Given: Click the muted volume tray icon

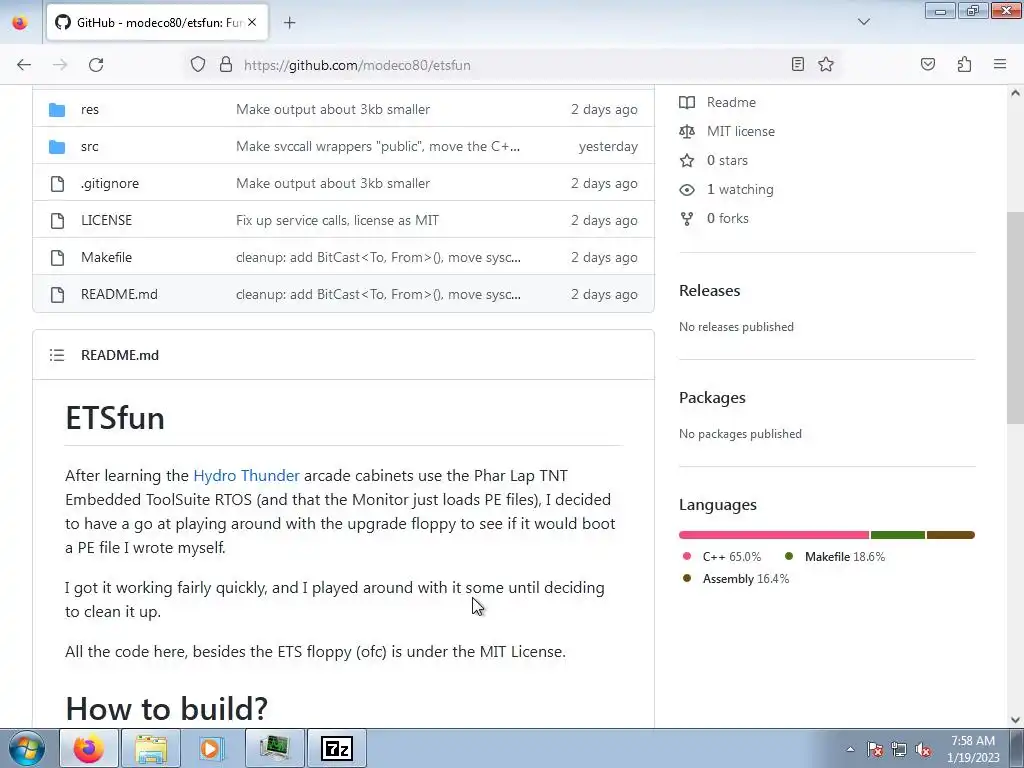Looking at the screenshot, I should (923, 750).
